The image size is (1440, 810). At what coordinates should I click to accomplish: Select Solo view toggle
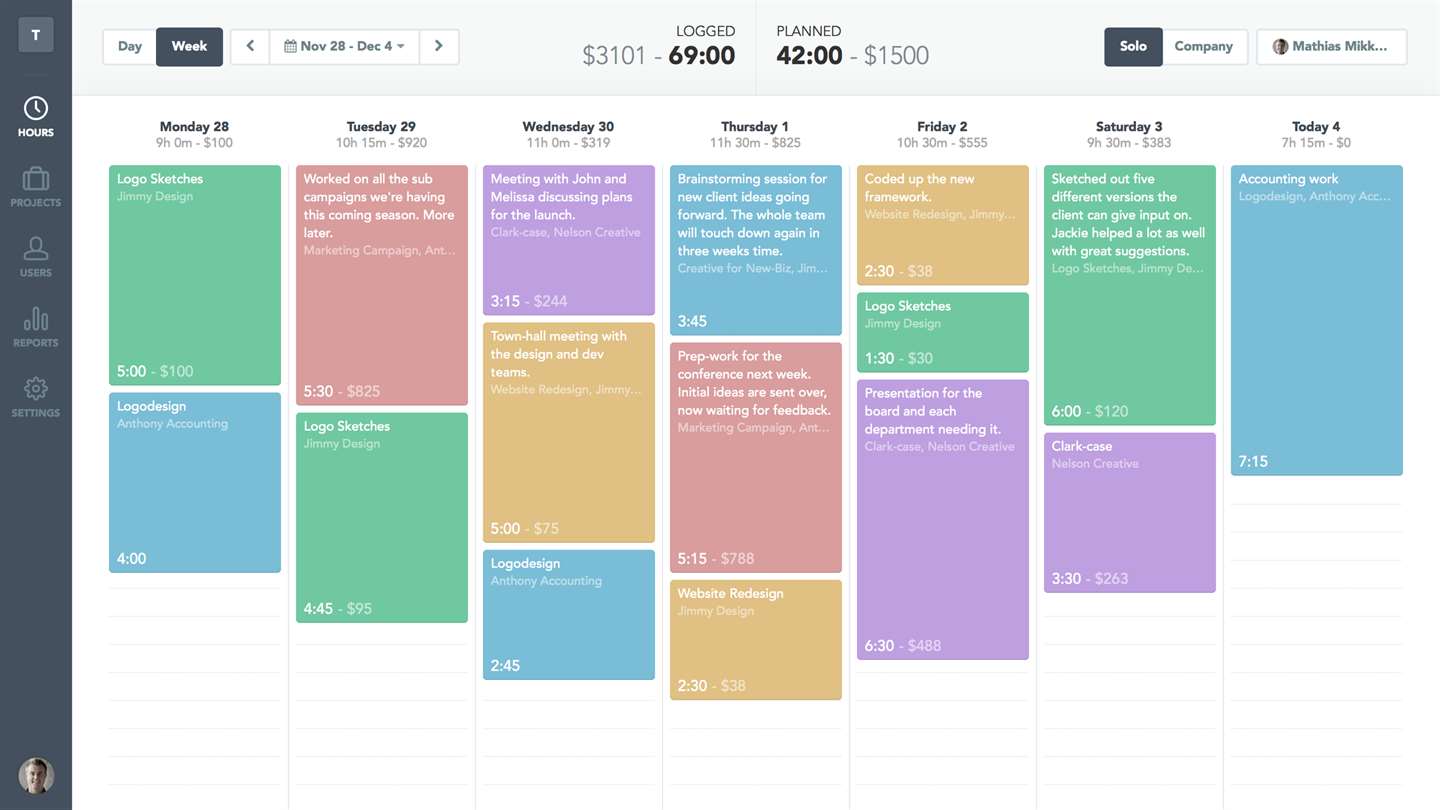1133,46
